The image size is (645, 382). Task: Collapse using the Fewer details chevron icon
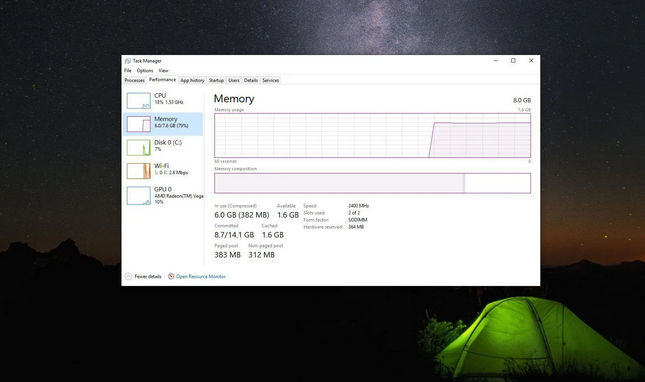tap(128, 276)
